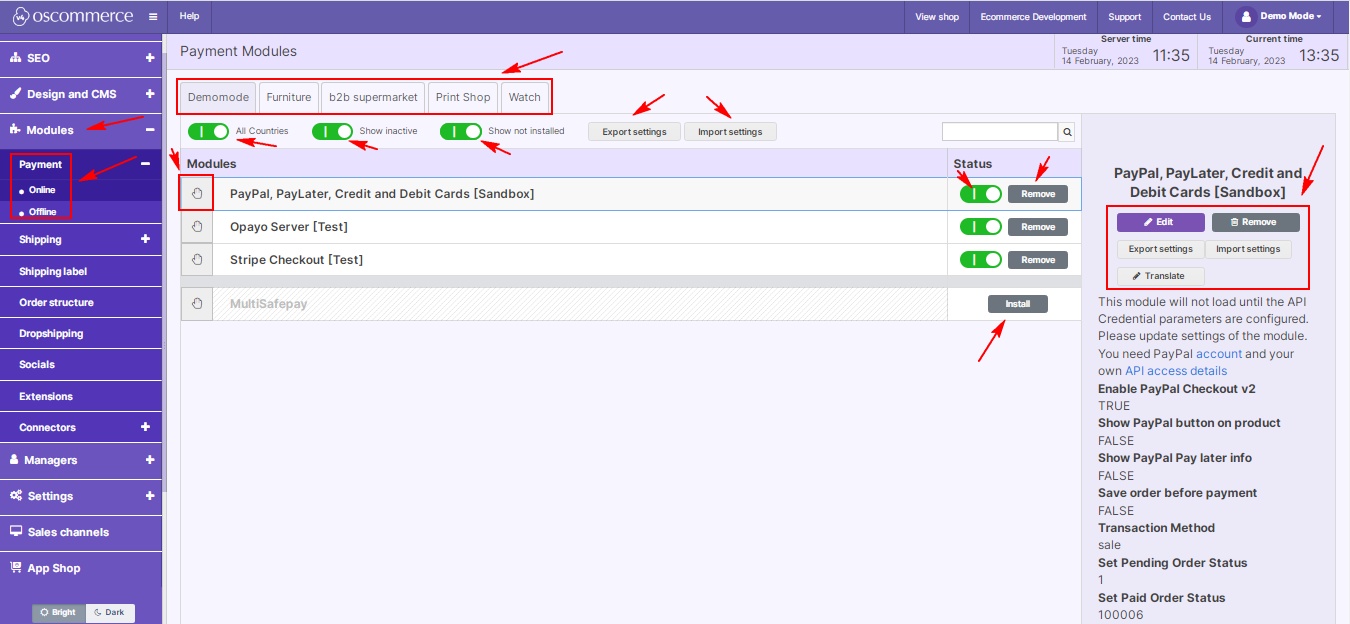Screen dimensions: 1350x624
Task: Disable the PayPal module status switch
Action: 980,194
